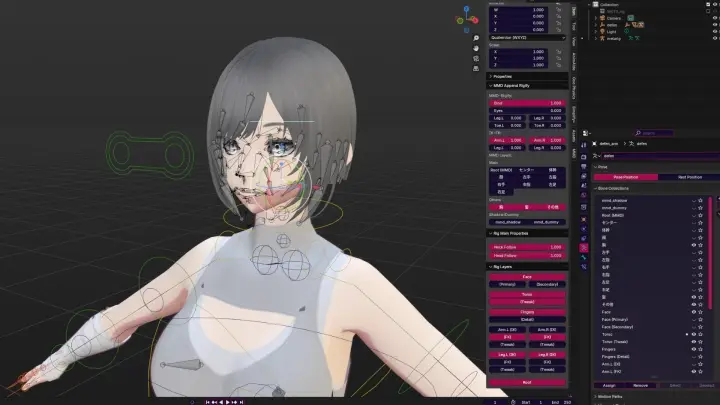Click the star icon on mmd_shadow row

click(700, 201)
